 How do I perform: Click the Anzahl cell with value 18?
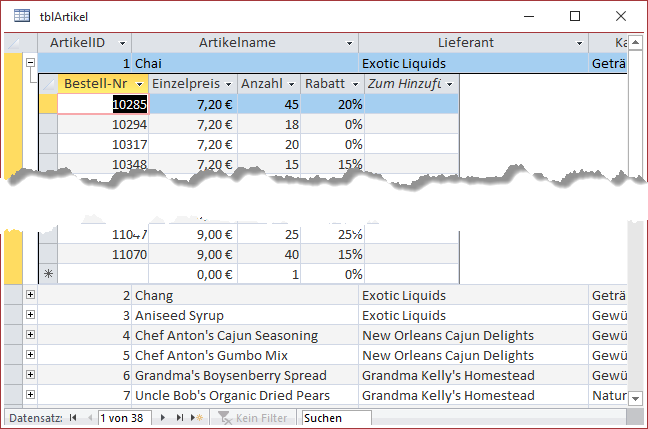click(269, 124)
